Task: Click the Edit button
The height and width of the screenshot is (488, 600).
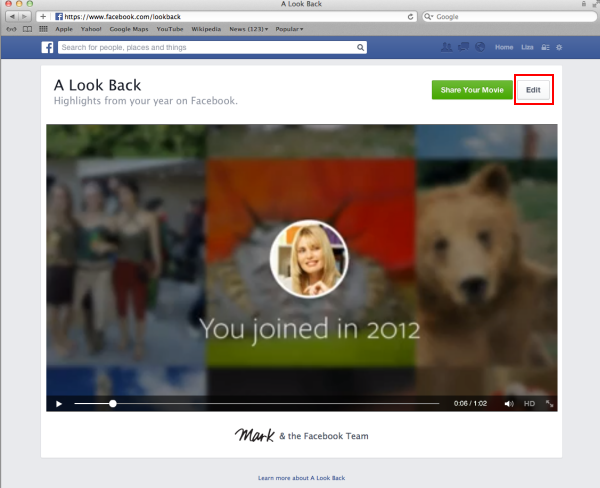Action: (x=533, y=90)
